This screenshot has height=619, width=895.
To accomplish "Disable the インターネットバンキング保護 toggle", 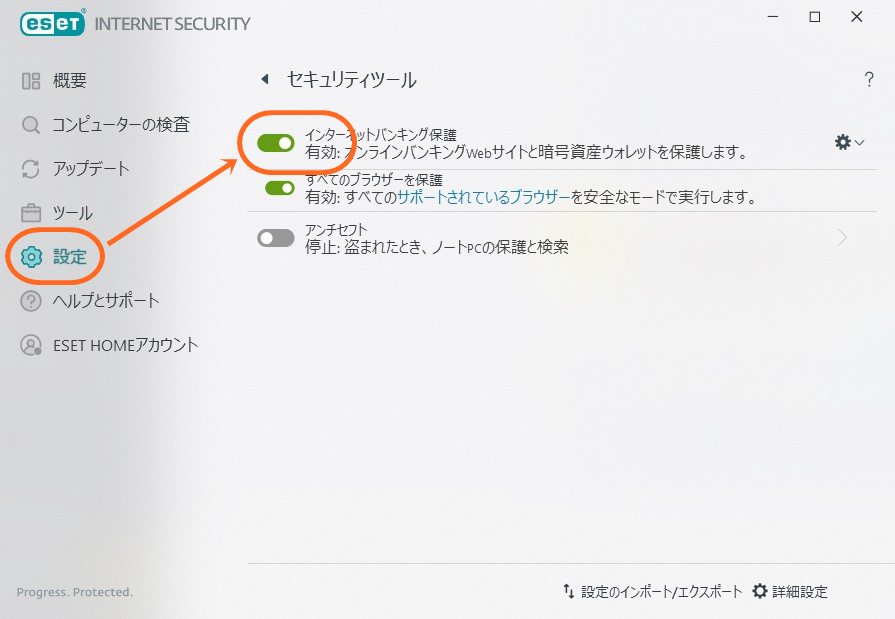I will click(276, 143).
